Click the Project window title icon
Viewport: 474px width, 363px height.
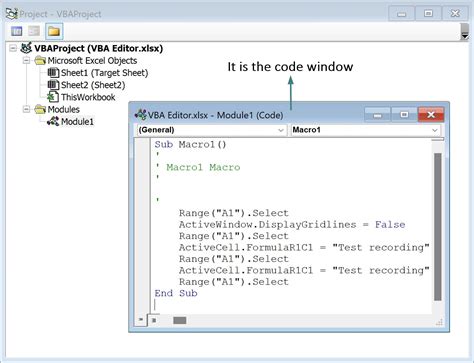(x=12, y=14)
